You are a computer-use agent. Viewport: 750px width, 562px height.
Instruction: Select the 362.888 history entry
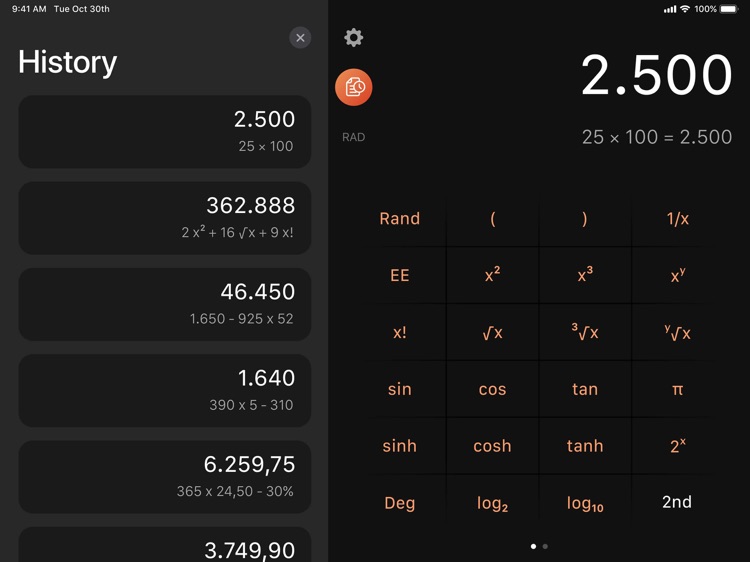point(165,217)
